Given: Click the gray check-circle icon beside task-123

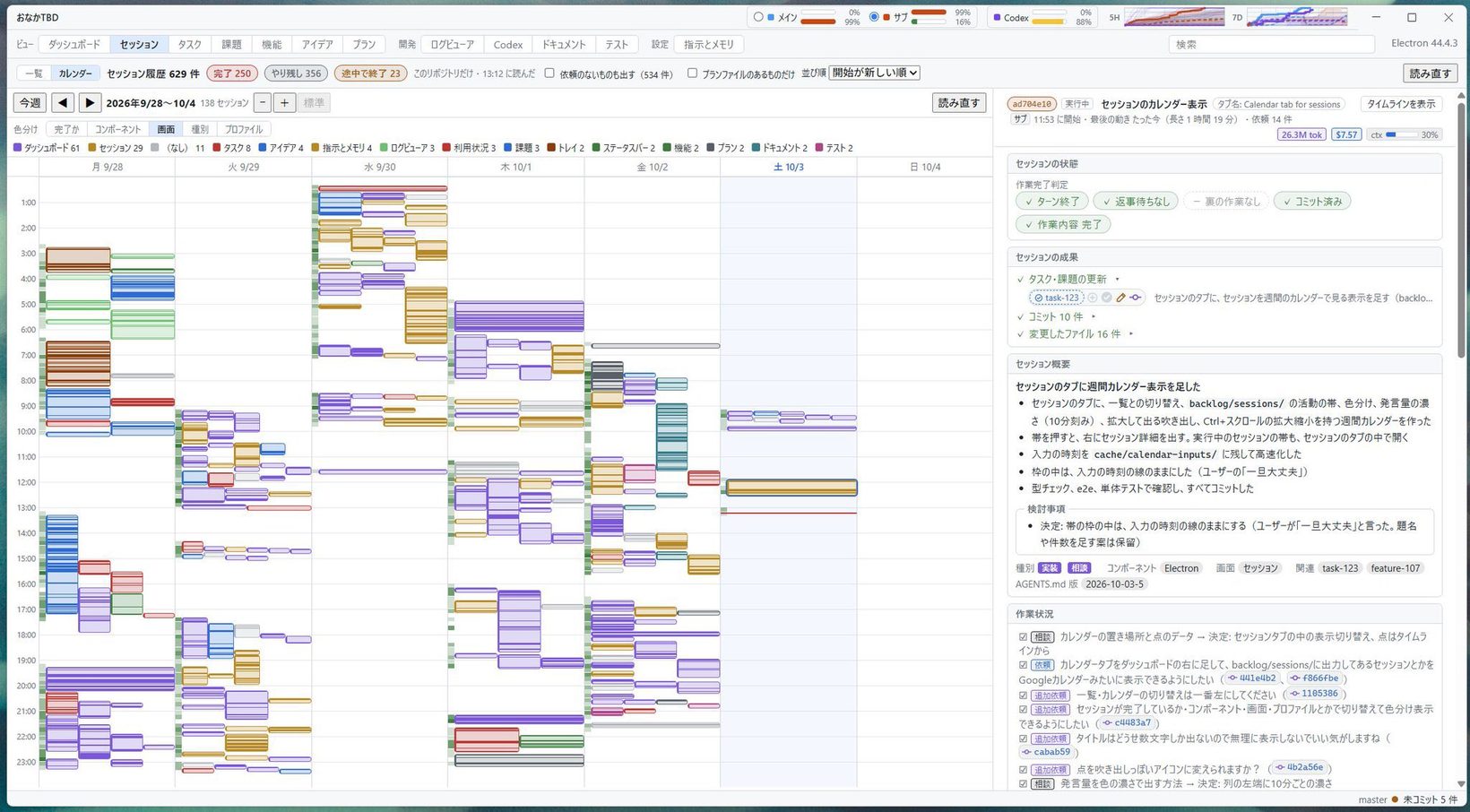Looking at the screenshot, I should coord(1107,298).
